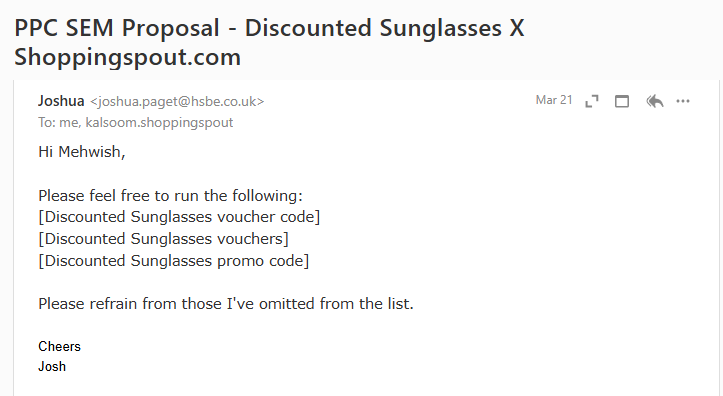Select recipient 'me' in the To line

coord(68,123)
